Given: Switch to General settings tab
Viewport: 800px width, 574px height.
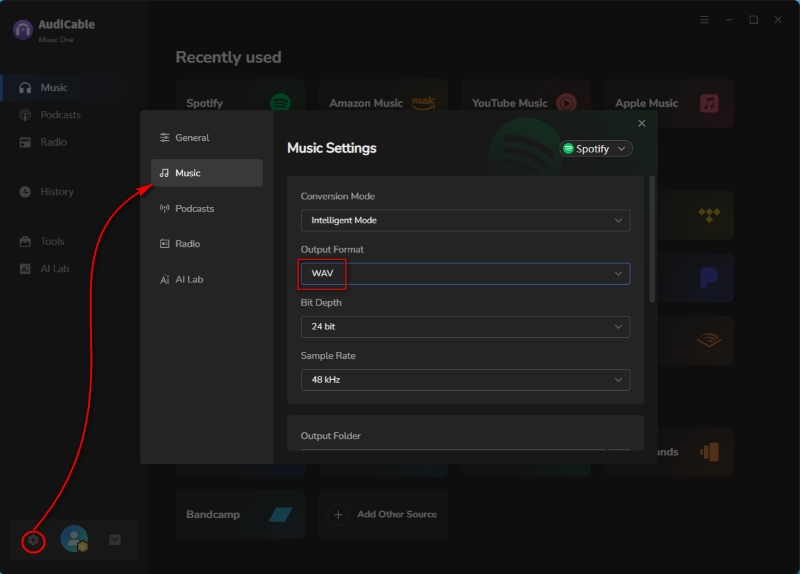Looking at the screenshot, I should (207, 138).
